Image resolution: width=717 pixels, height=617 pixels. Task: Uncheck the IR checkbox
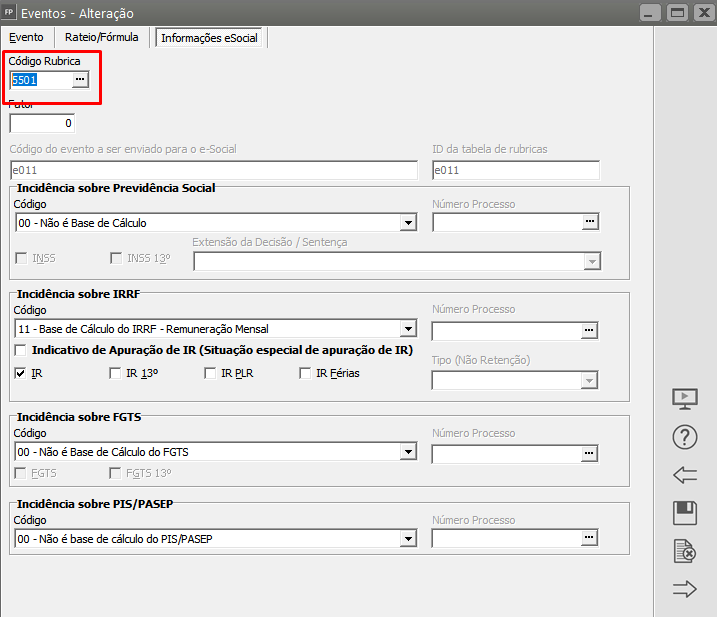[x=20, y=373]
